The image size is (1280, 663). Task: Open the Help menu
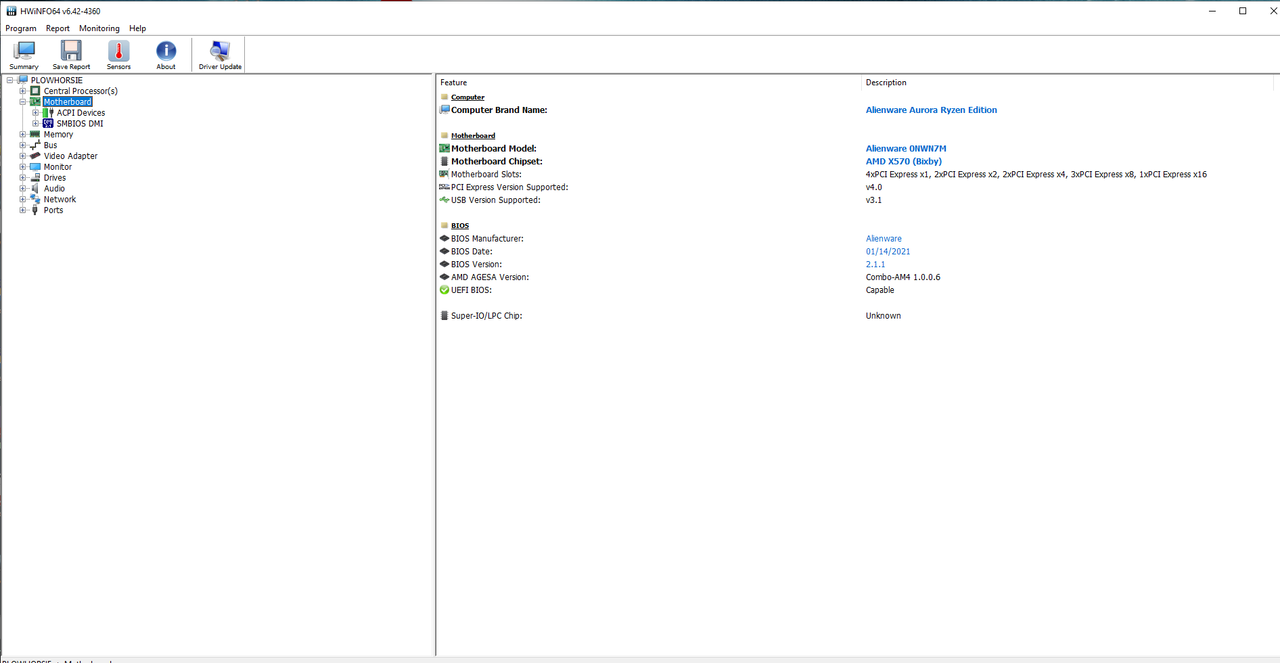(137, 29)
